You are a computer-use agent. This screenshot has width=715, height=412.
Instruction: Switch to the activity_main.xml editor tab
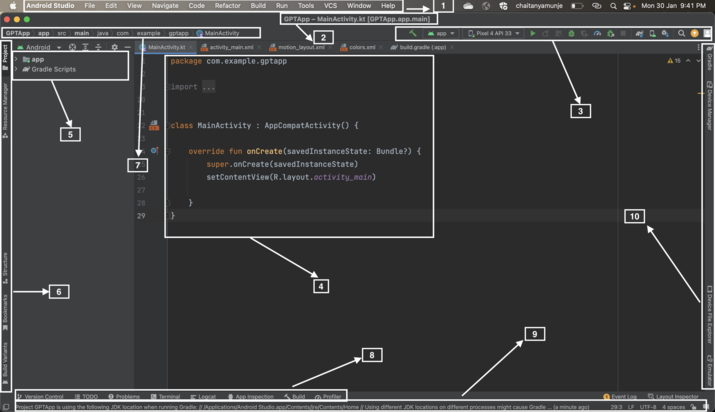pos(230,47)
